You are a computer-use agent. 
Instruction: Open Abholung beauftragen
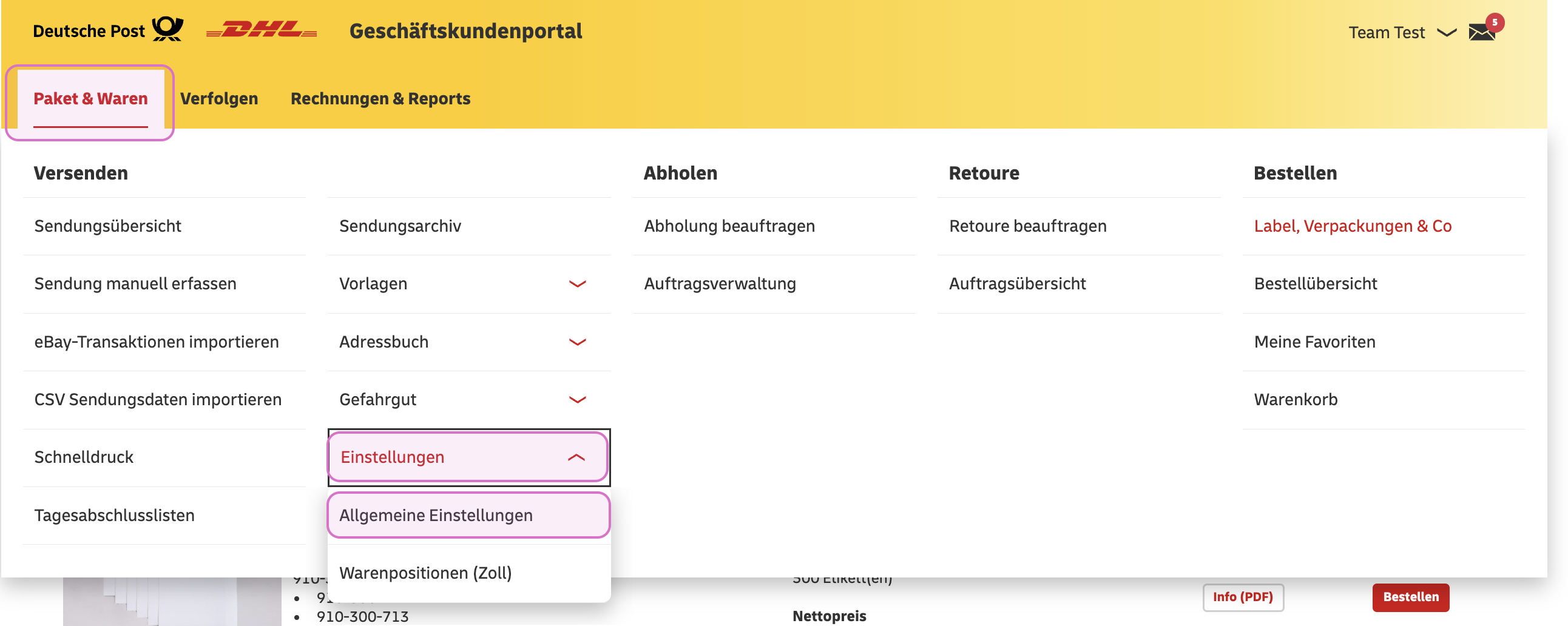[729, 225]
